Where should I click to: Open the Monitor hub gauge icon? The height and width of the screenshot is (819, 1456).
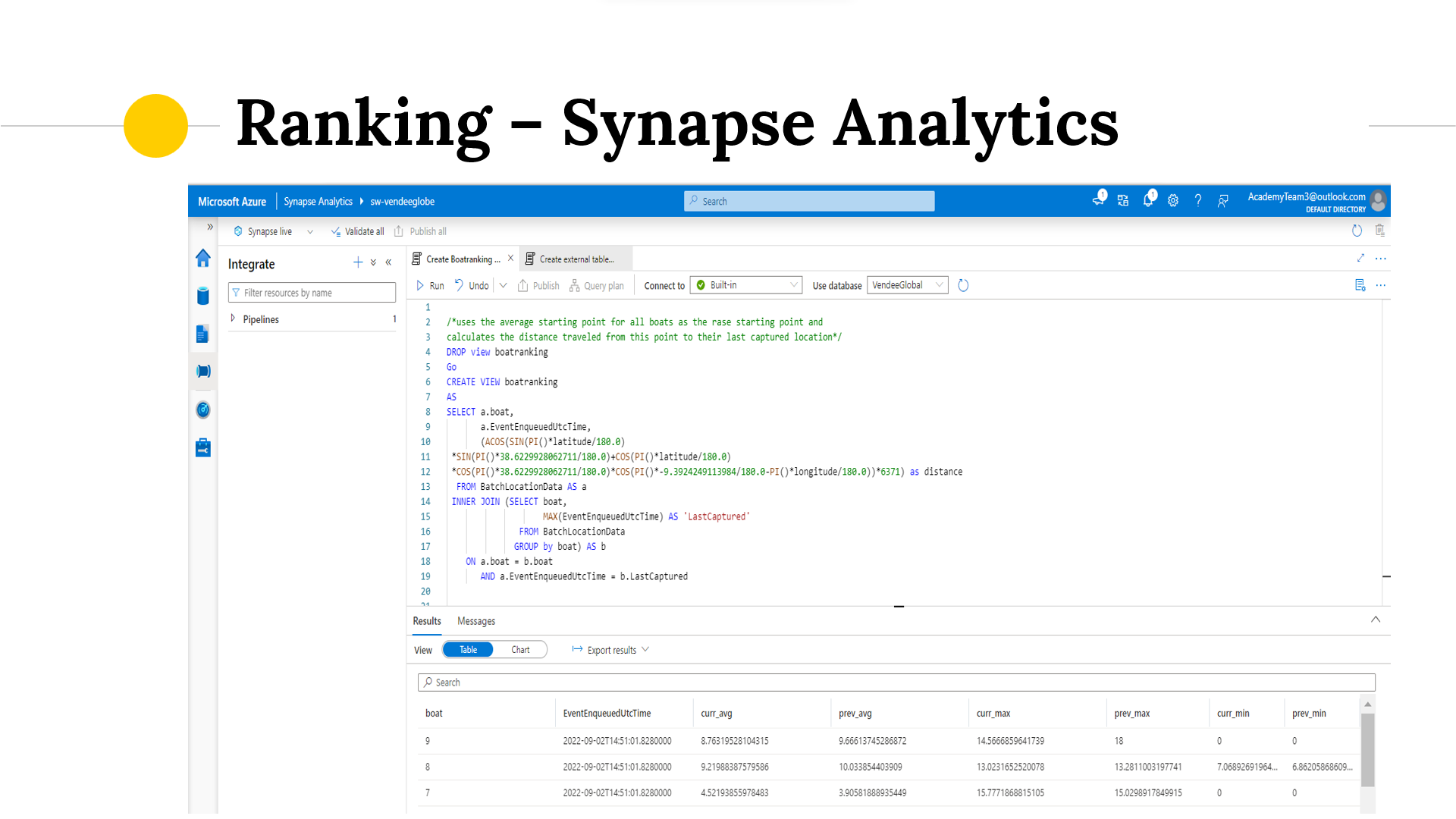coord(202,410)
